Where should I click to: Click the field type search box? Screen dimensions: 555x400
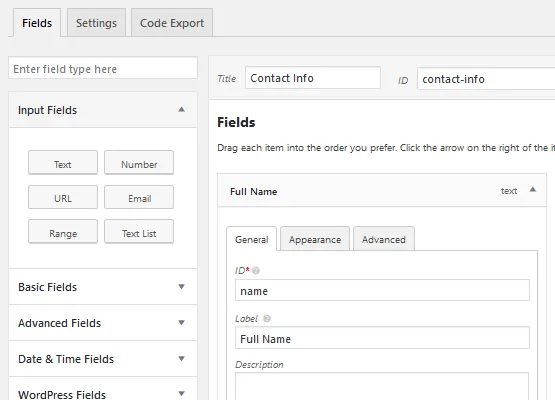(x=103, y=68)
